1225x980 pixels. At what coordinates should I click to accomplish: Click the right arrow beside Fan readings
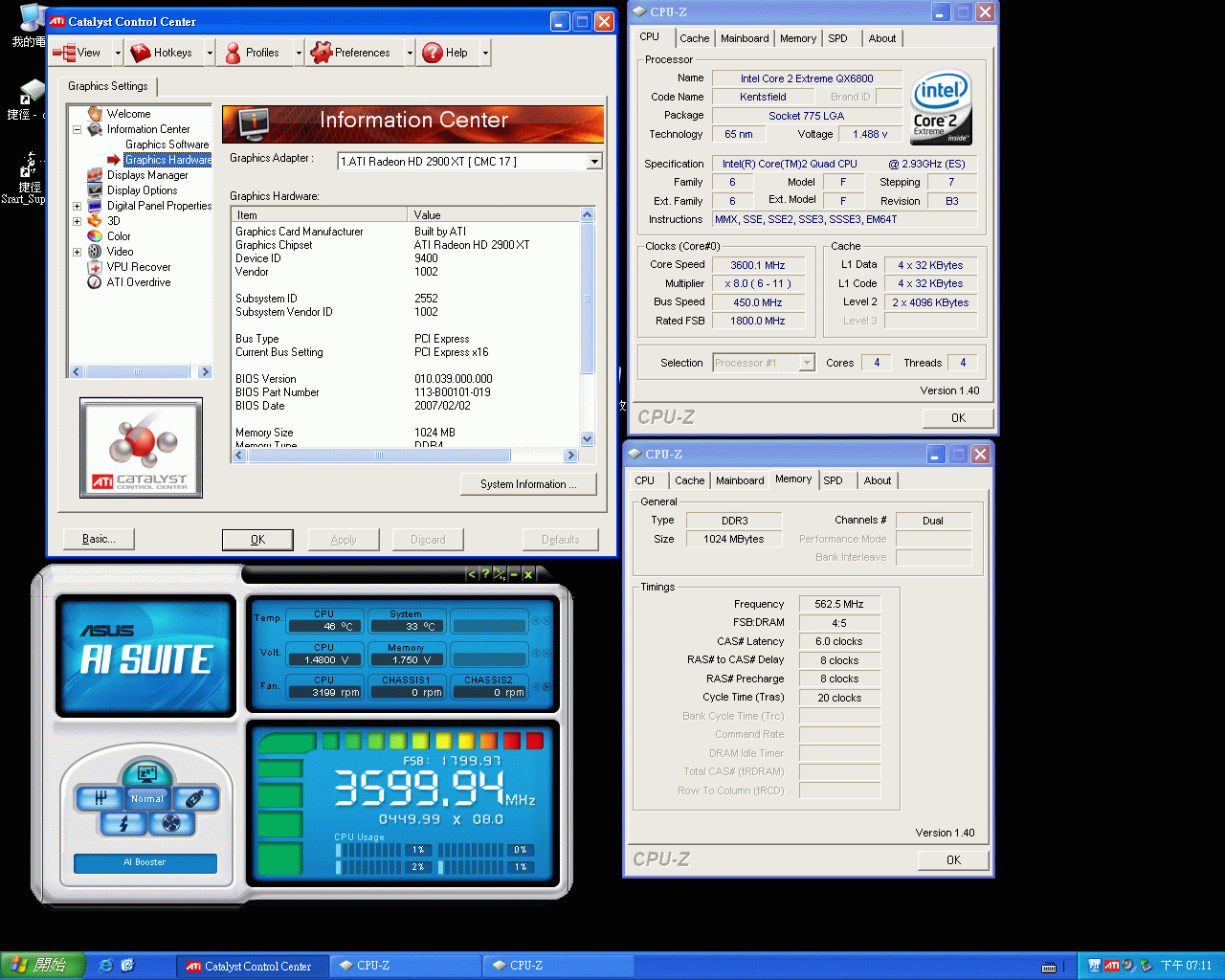(x=546, y=686)
